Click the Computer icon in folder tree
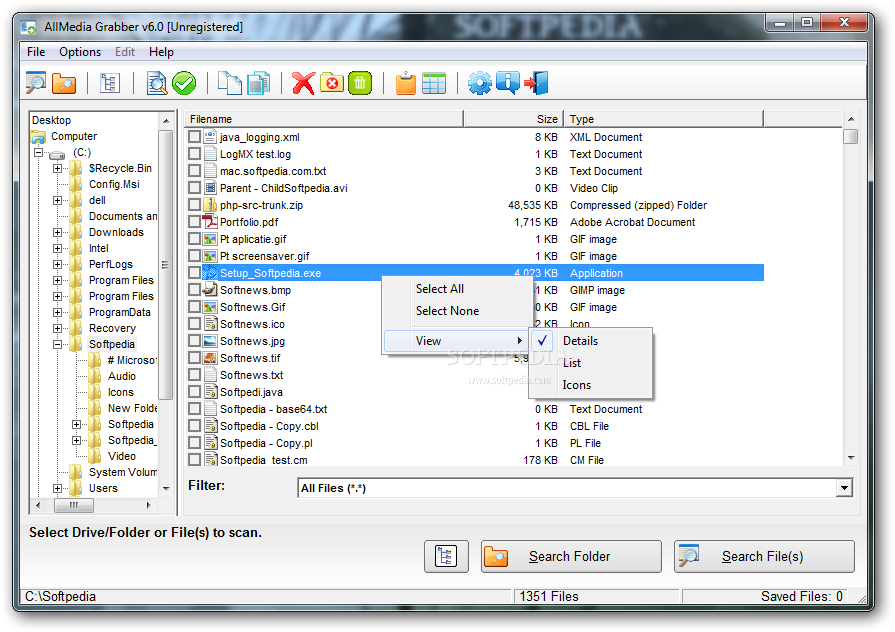The image size is (895, 632). 39,136
